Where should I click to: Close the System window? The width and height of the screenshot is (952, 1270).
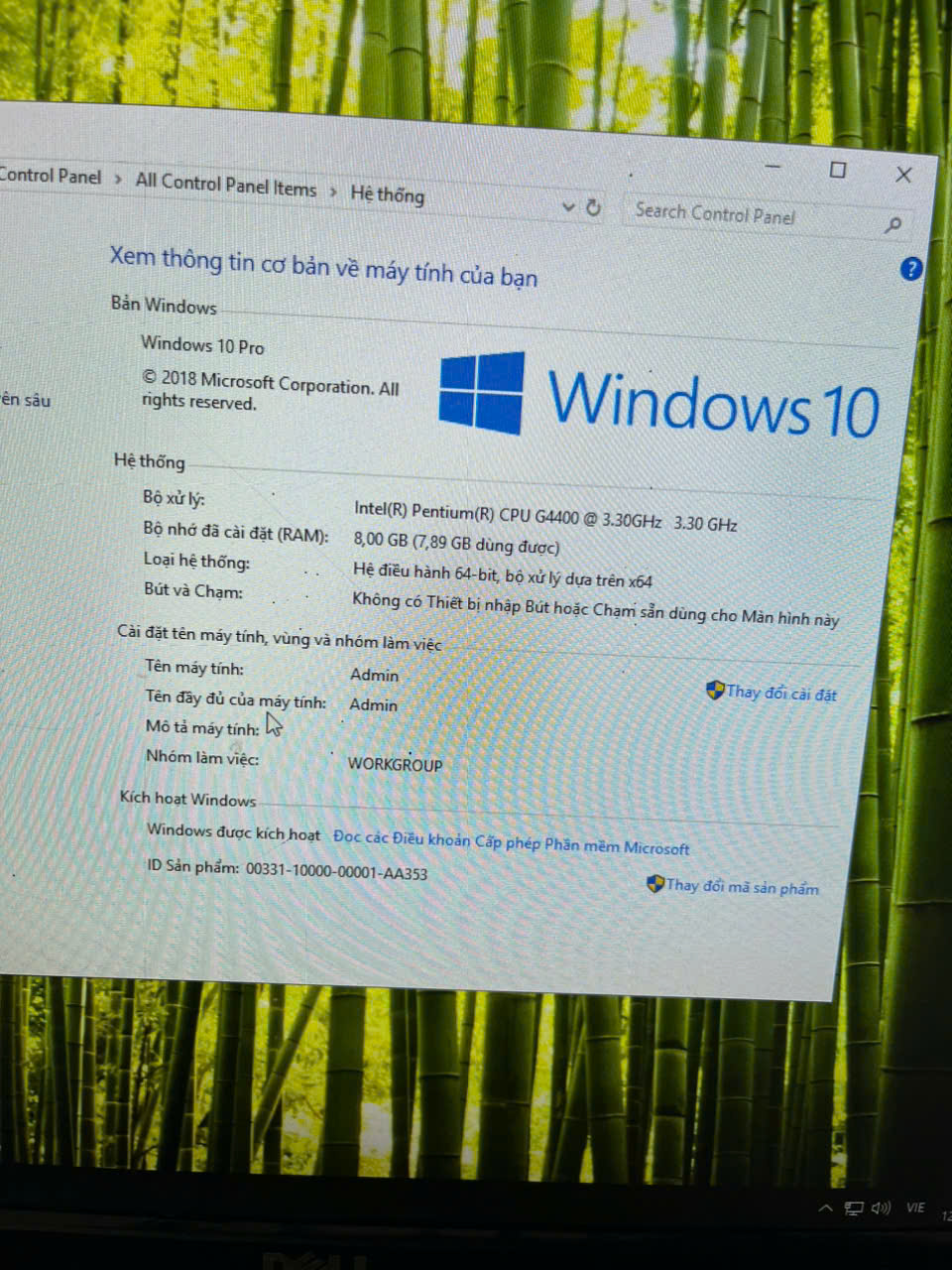(x=903, y=175)
